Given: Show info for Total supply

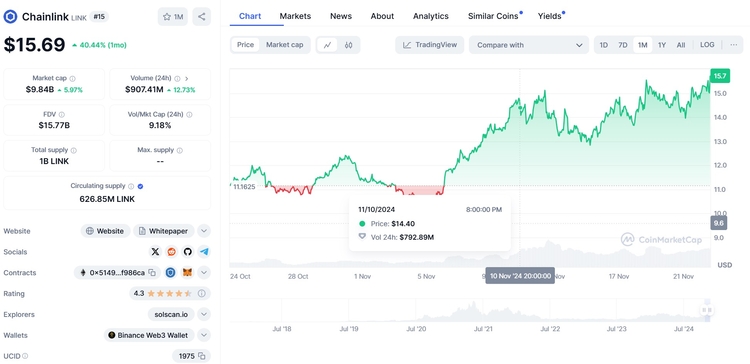Looking at the screenshot, I should [73, 150].
